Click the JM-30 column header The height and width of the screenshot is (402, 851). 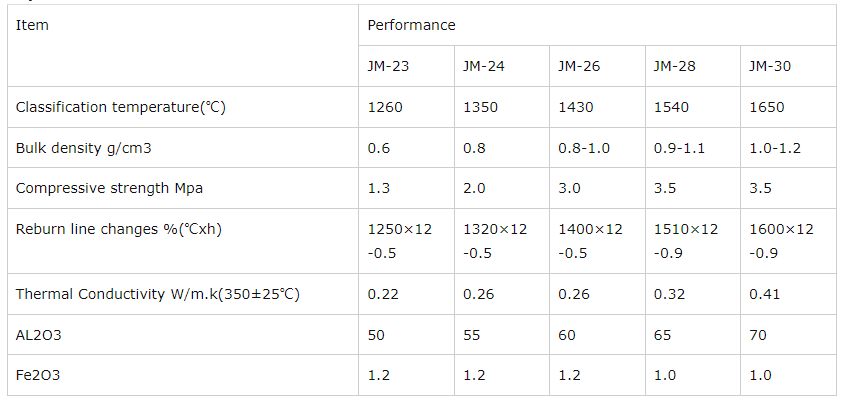(770, 67)
